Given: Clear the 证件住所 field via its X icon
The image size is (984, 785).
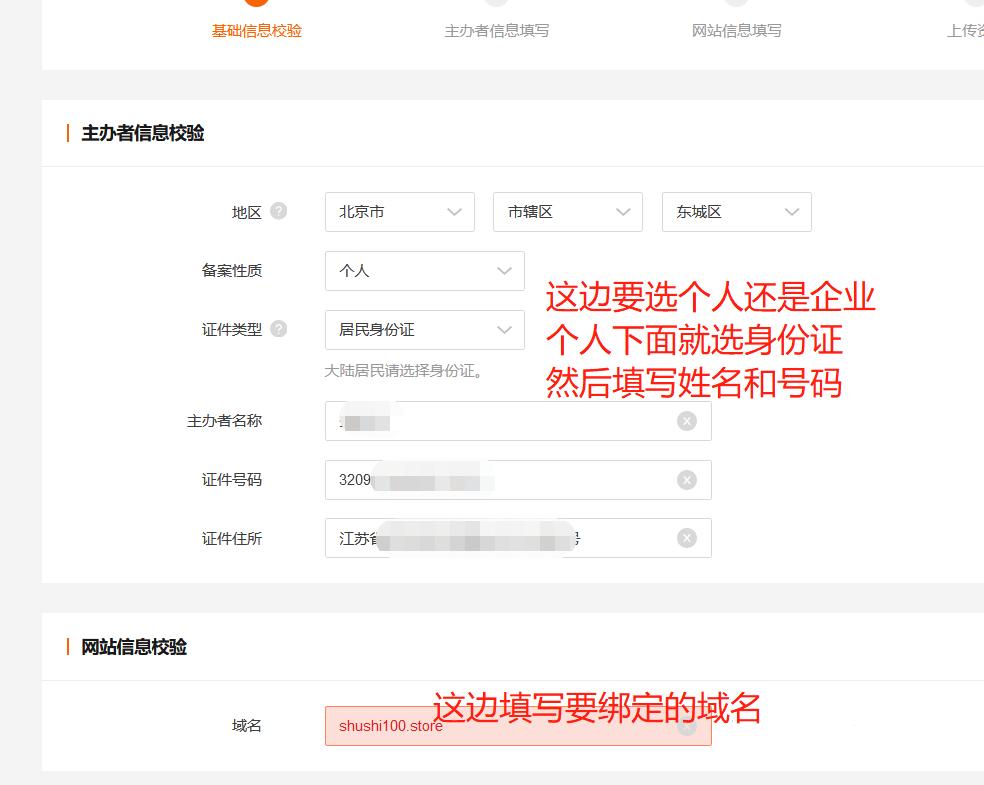Looking at the screenshot, I should pos(686,538).
